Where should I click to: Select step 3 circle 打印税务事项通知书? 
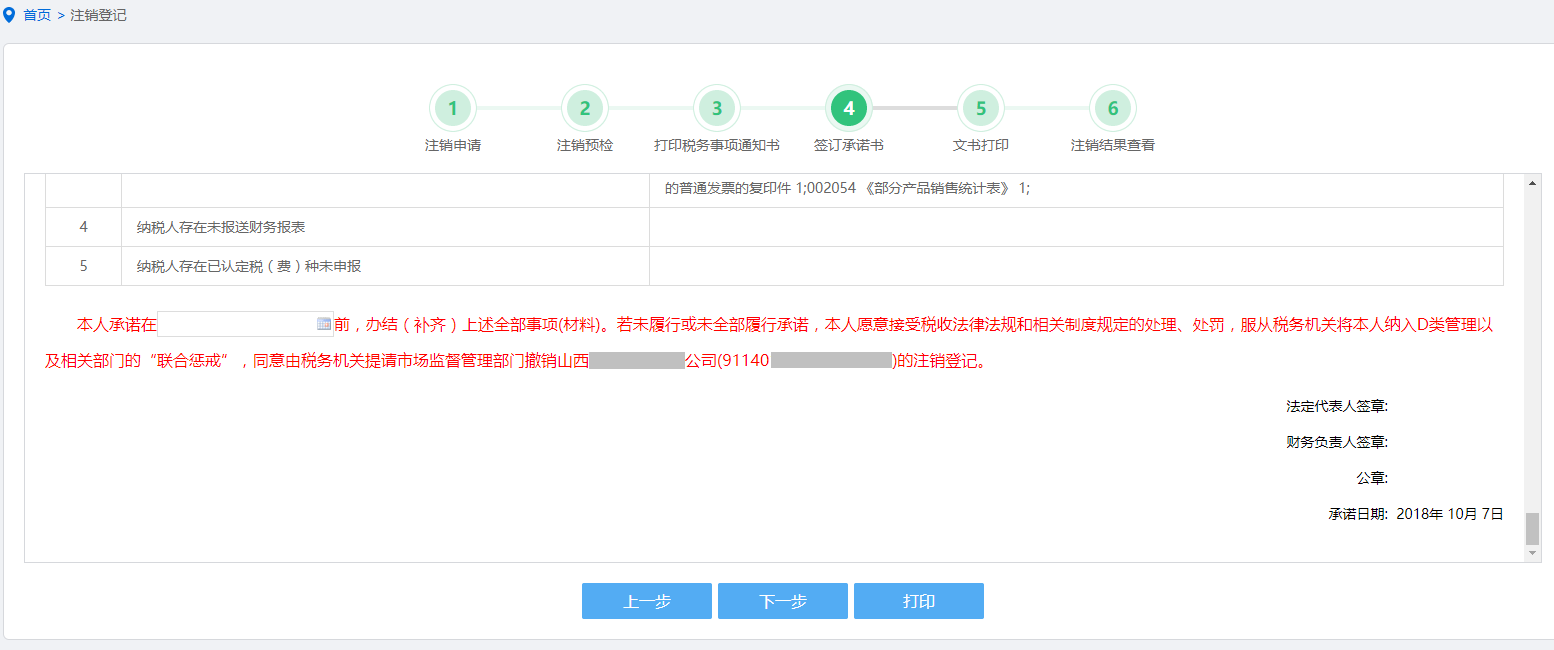pos(717,108)
